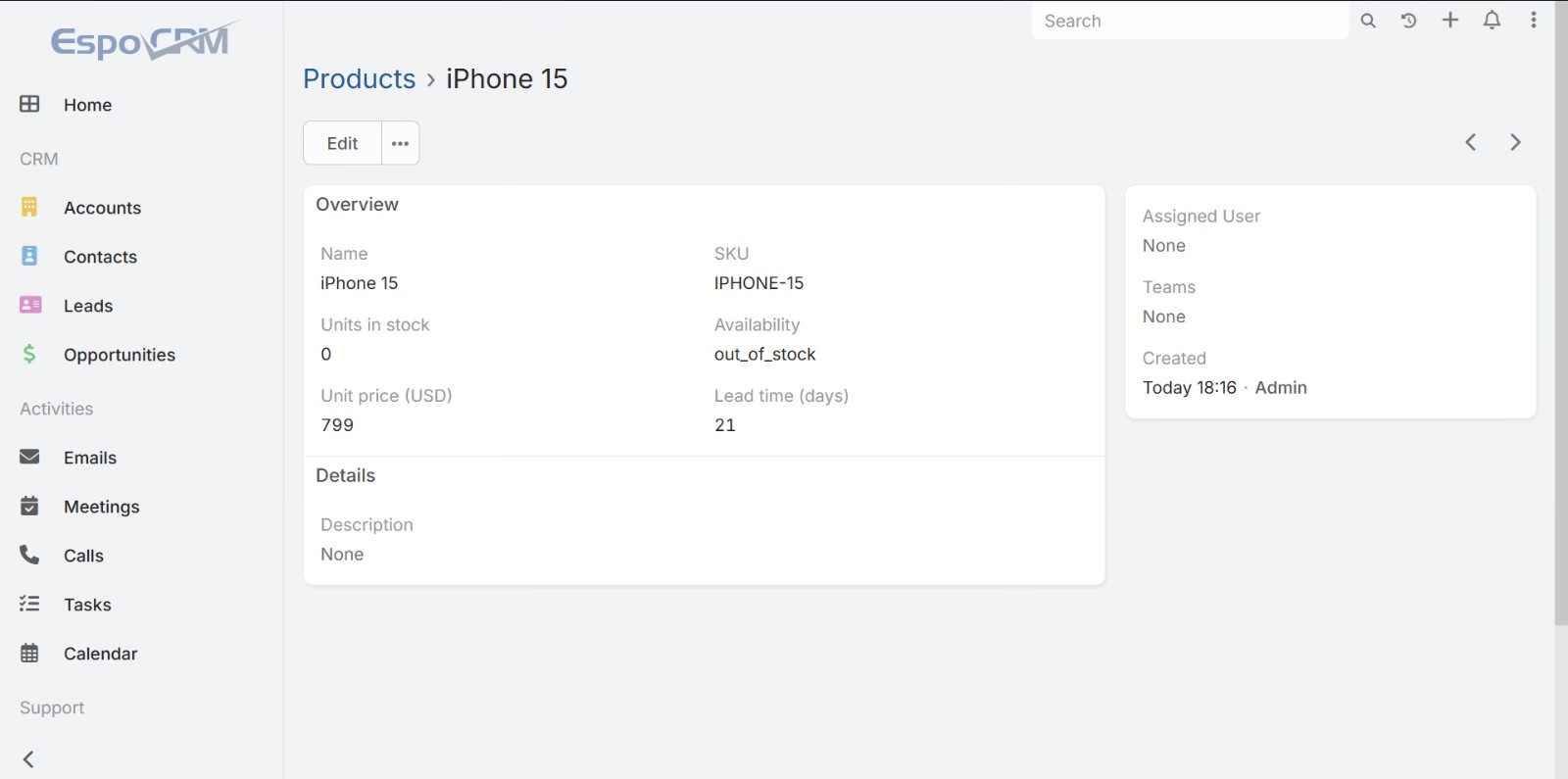Image resolution: width=1568 pixels, height=779 pixels.
Task: Open Emails via the envelope icon
Action: [30, 457]
